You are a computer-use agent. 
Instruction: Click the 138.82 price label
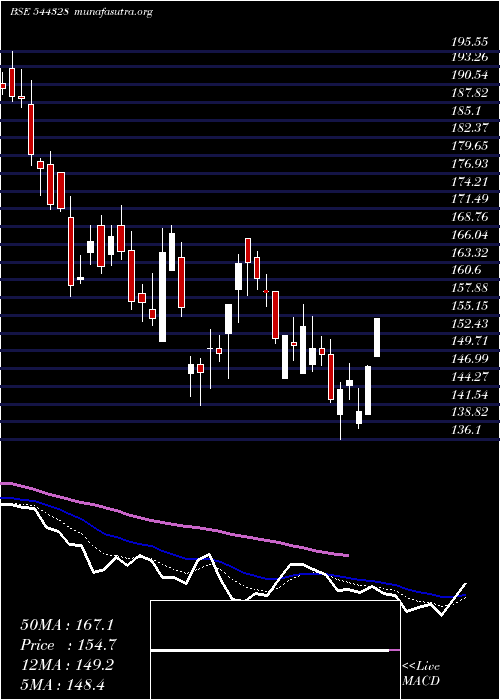point(470,412)
